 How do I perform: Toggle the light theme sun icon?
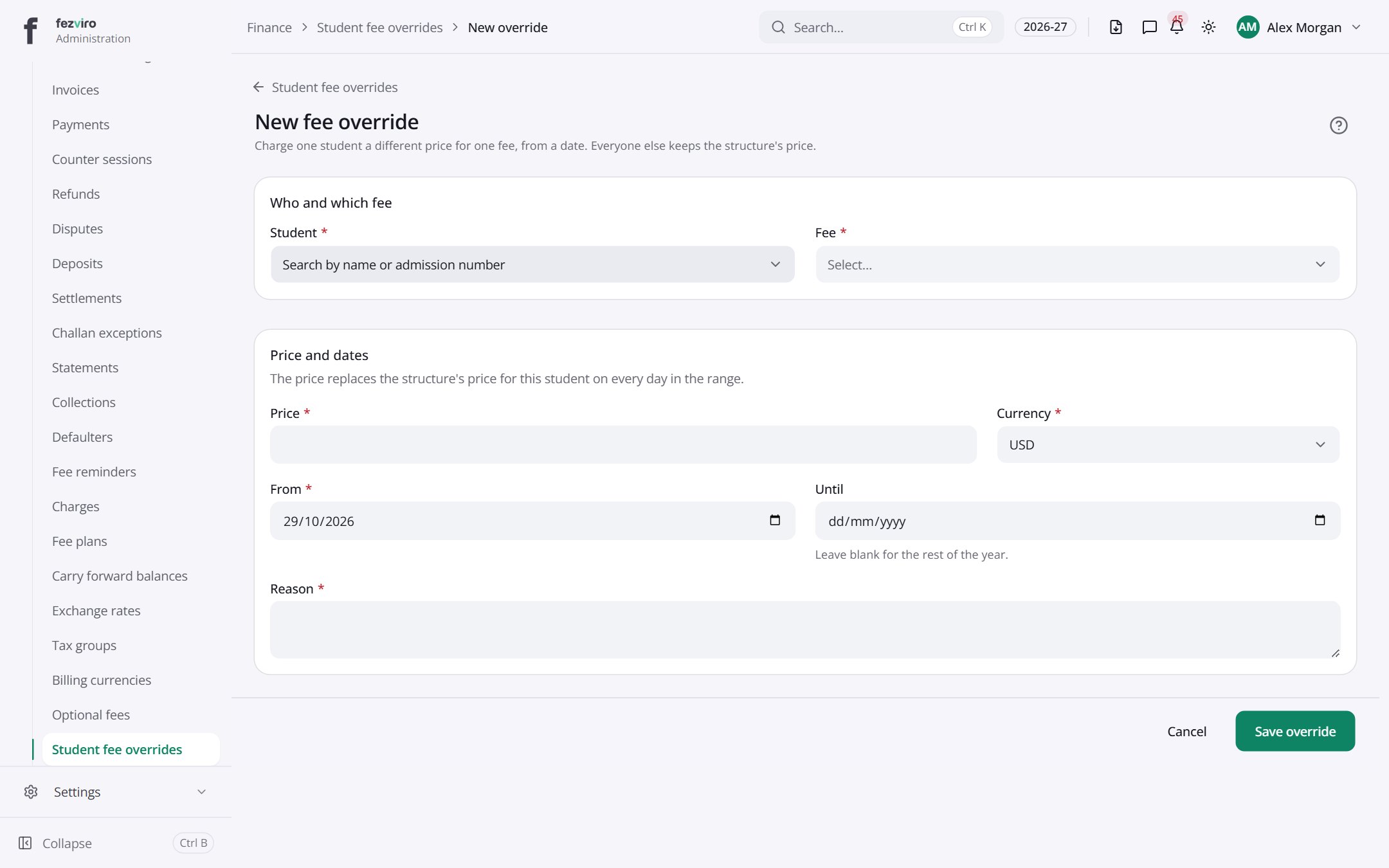(x=1208, y=27)
